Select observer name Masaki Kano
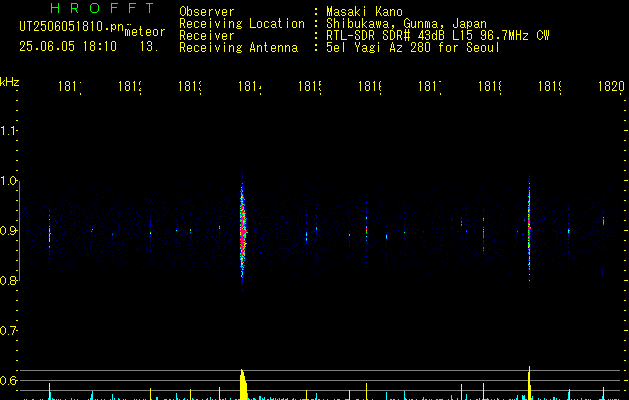The height and width of the screenshot is (400, 629). pyautogui.click(x=364, y=12)
